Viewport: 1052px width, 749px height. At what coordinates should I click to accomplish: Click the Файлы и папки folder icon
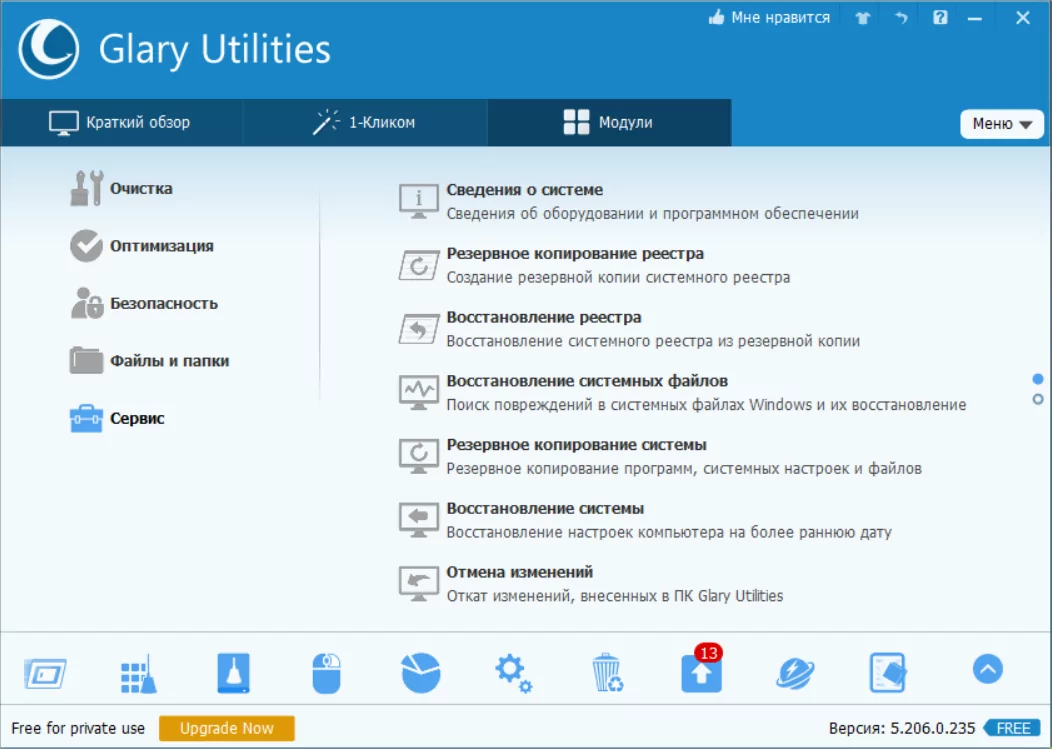87,360
